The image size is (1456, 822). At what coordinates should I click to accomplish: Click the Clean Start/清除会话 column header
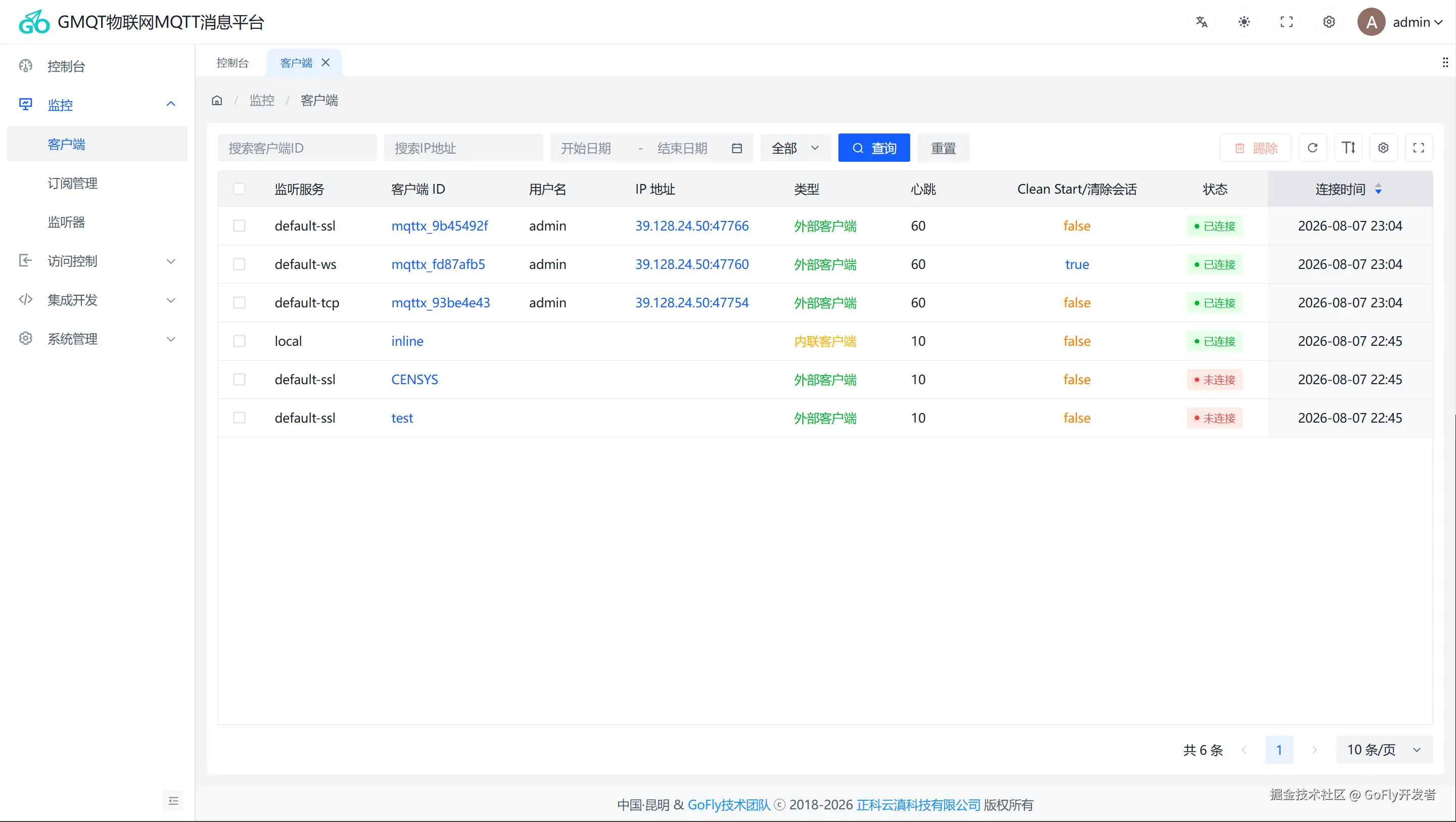pos(1077,189)
